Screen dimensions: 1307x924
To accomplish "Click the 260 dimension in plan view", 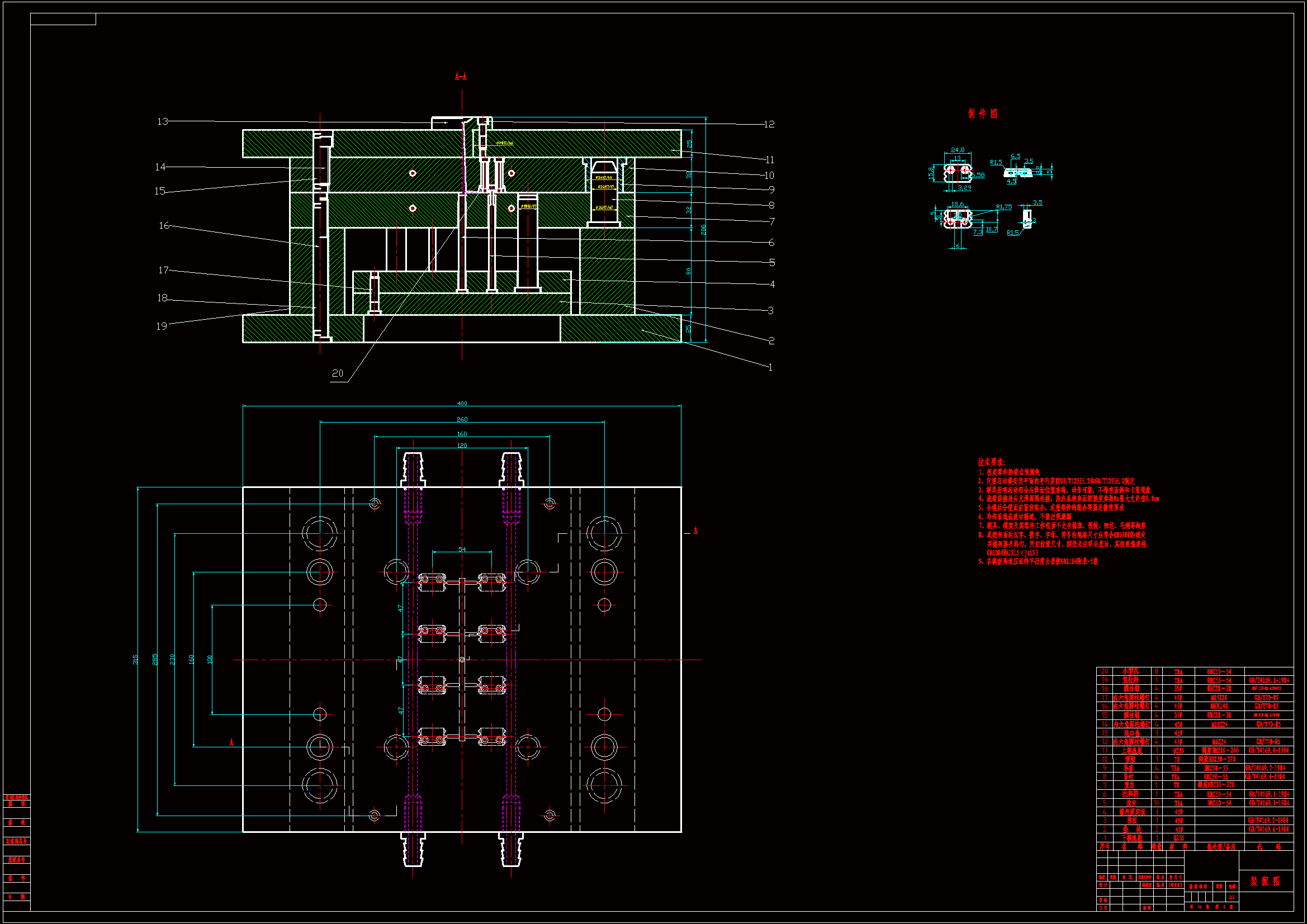I will point(462,419).
